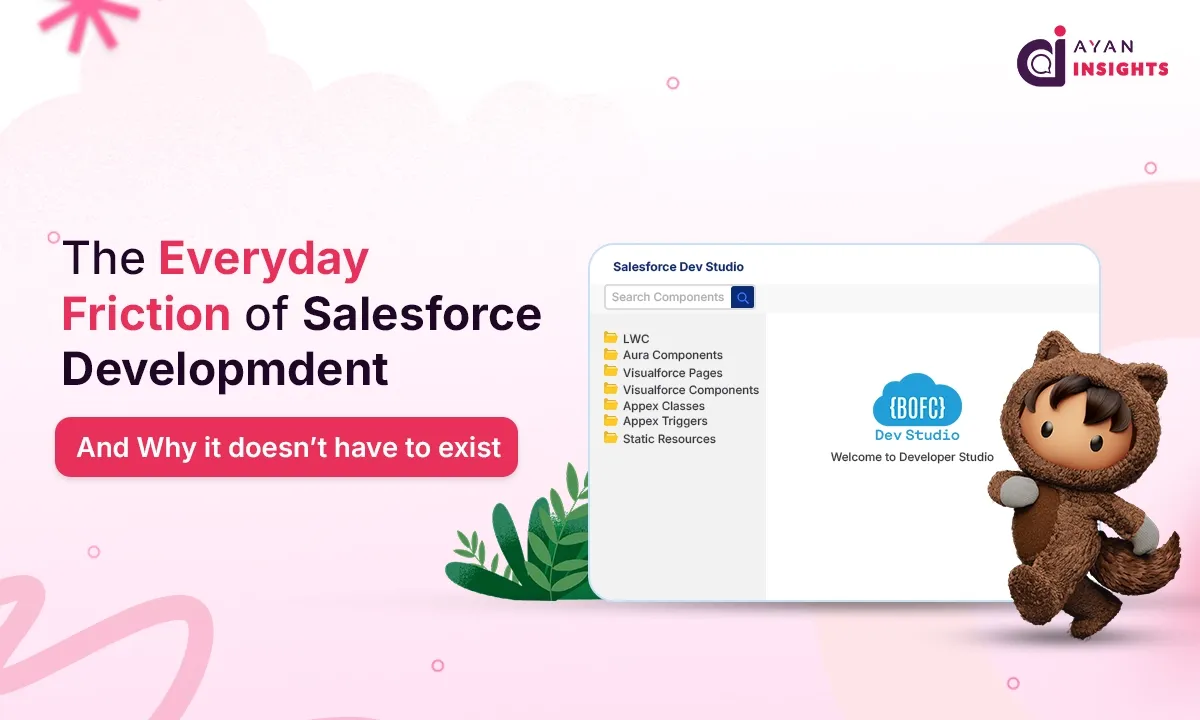Viewport: 1200px width, 720px height.
Task: Open the Appex Triggers folder icon
Action: pyautogui.click(x=610, y=421)
